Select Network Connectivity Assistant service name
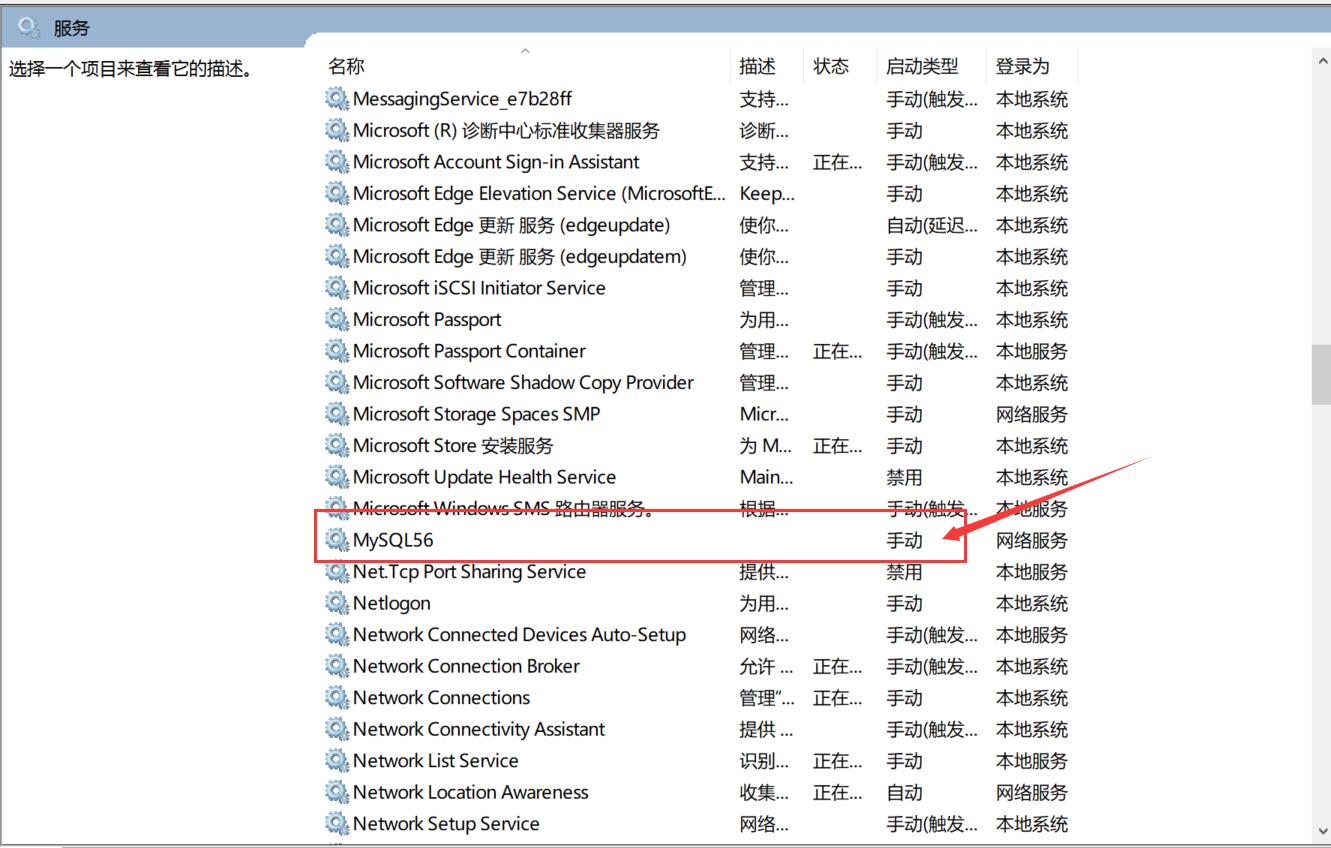 tap(479, 729)
